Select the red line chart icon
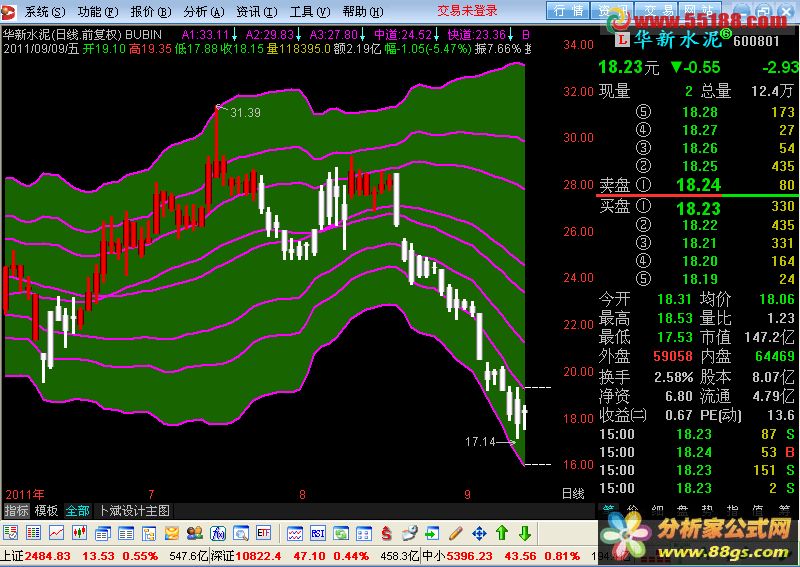800x567 pixels. click(x=56, y=533)
